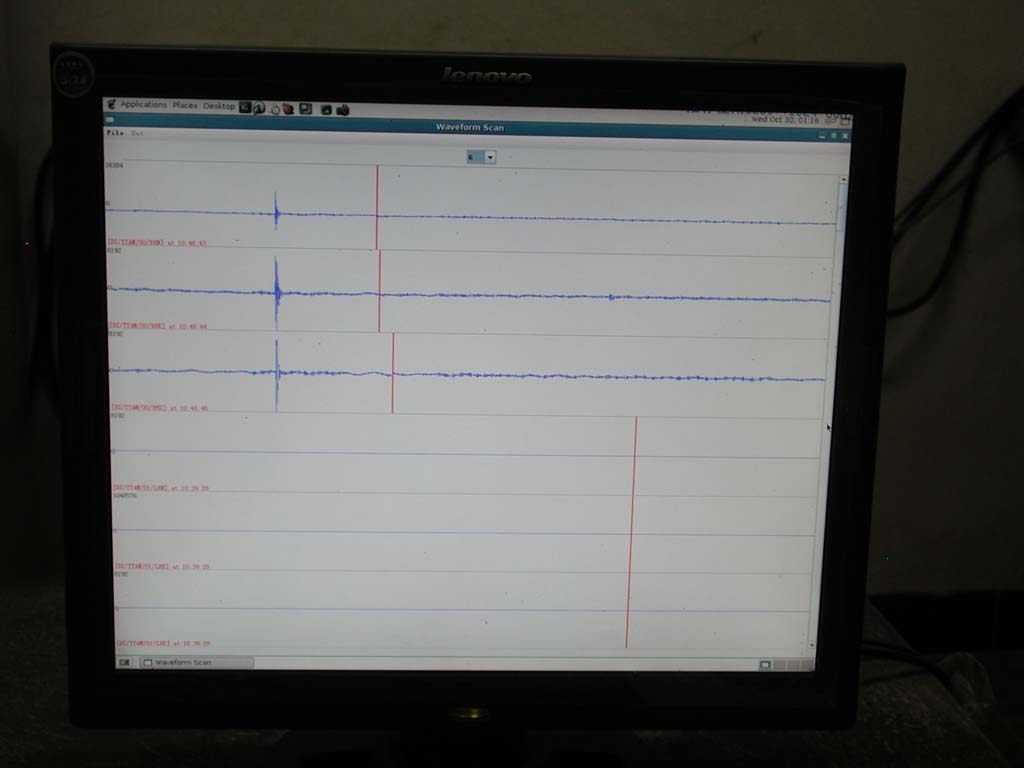The width and height of the screenshot is (1024, 768).
Task: Open the GNOME foot main menu icon
Action: (x=112, y=104)
